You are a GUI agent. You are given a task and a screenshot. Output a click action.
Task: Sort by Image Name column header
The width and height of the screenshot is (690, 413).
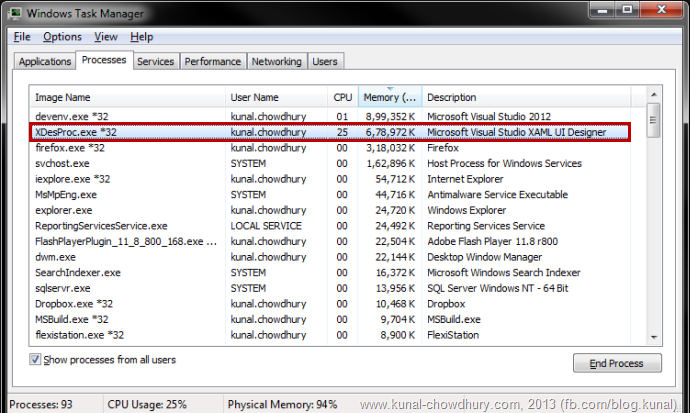128,97
